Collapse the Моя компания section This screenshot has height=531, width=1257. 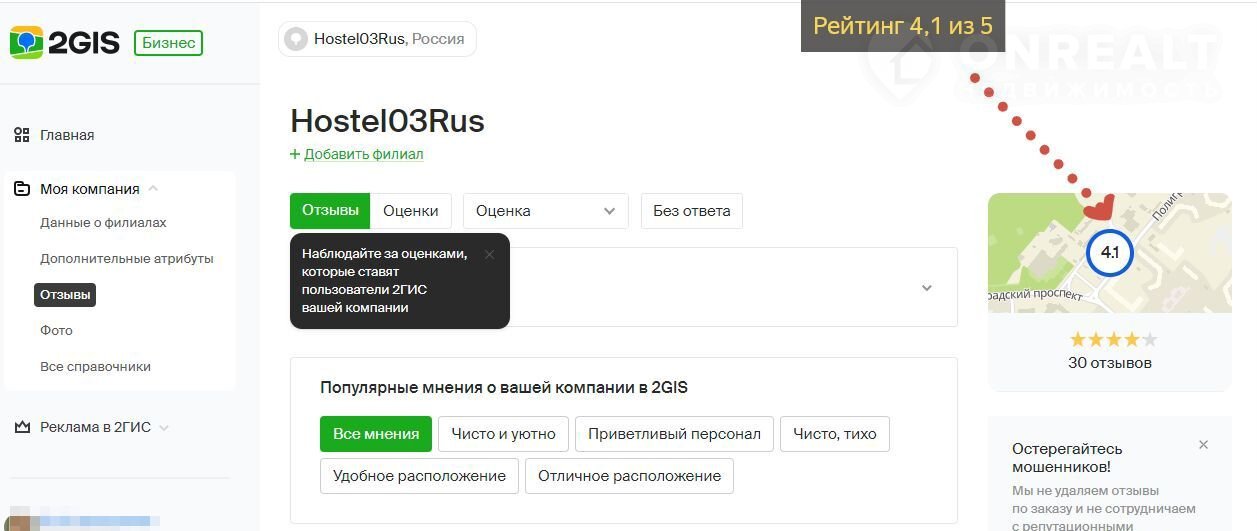pos(153,189)
